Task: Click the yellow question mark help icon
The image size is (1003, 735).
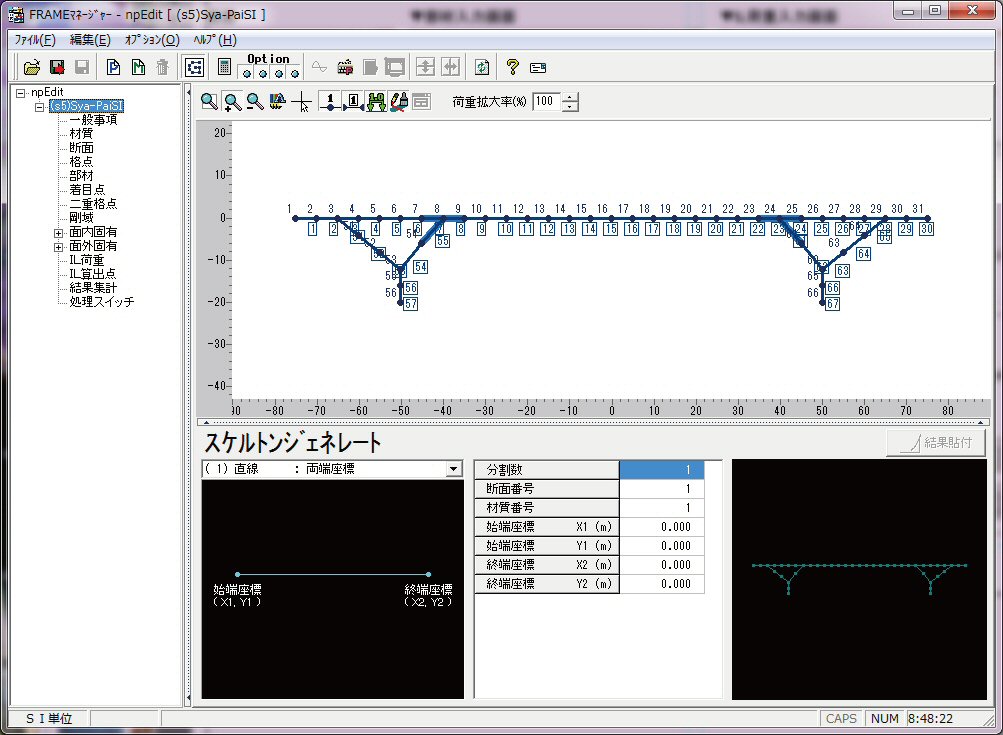Action: (513, 67)
